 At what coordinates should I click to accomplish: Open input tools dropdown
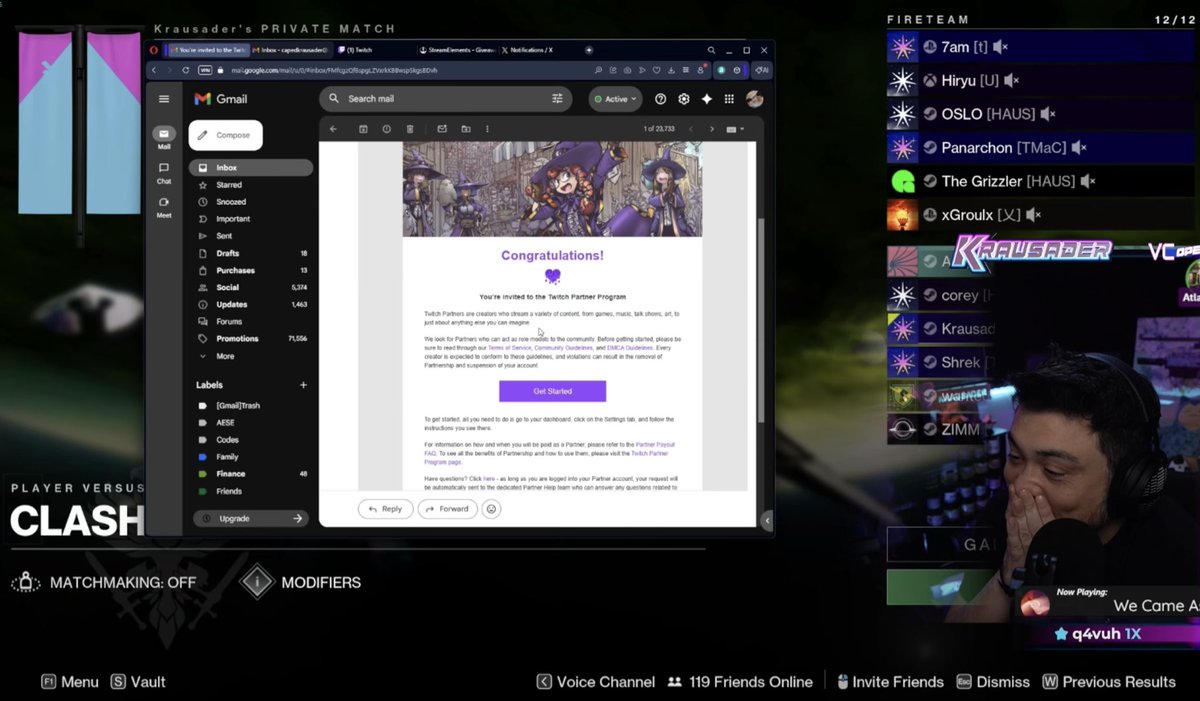click(735, 129)
